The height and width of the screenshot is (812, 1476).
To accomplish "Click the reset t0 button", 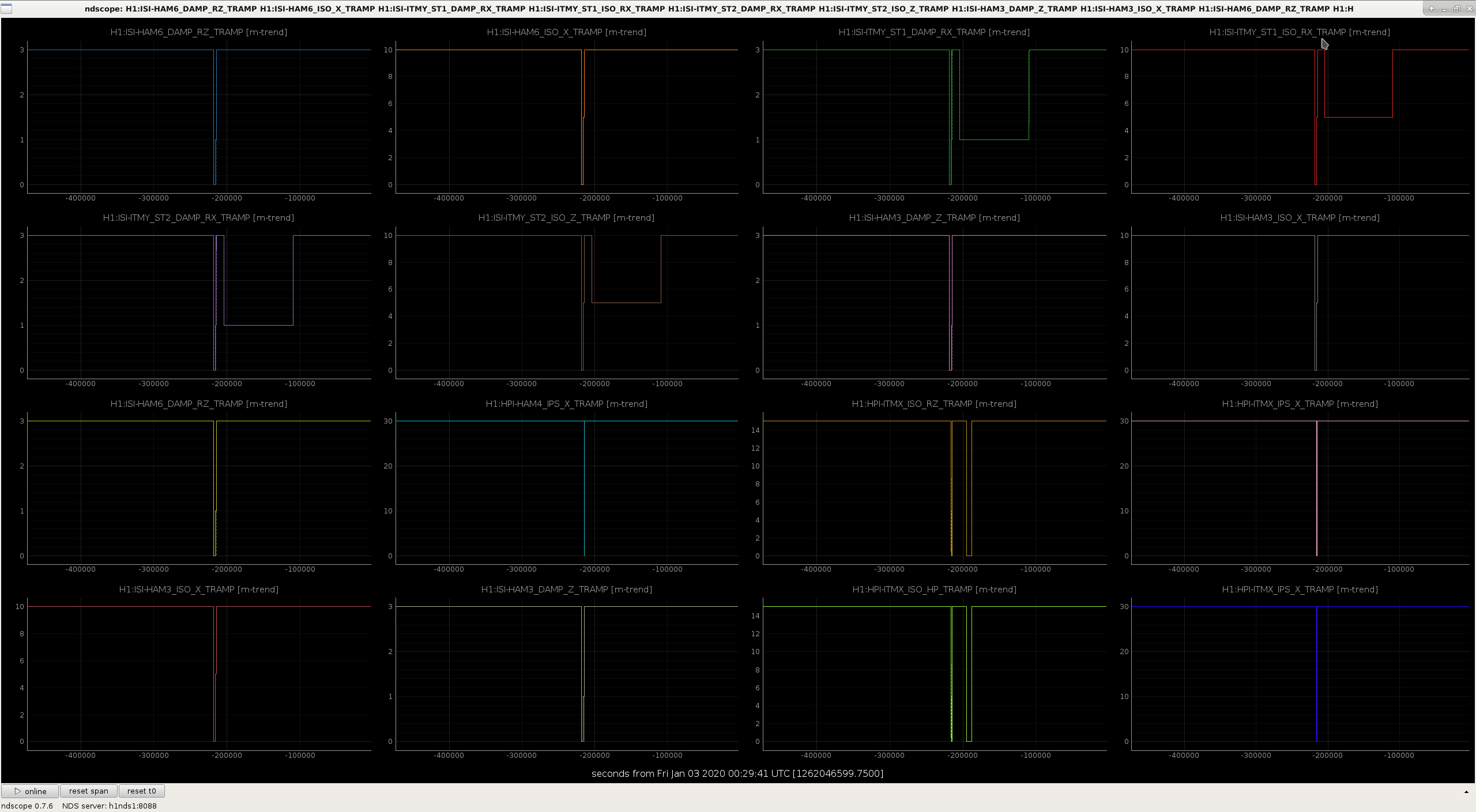I will tap(141, 791).
